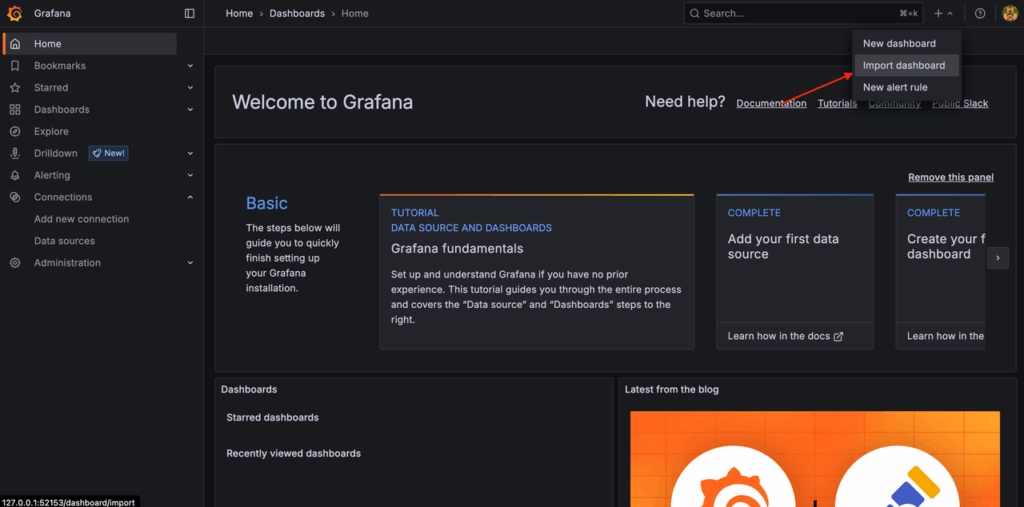Image resolution: width=1024 pixels, height=507 pixels.
Task: Expand the Starred section chevron
Action: point(190,88)
